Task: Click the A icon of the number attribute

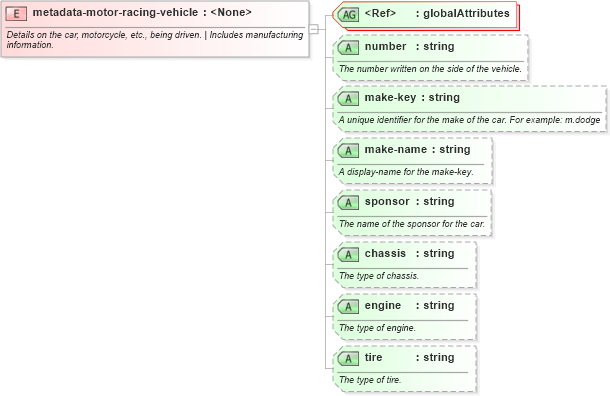Action: click(348, 47)
